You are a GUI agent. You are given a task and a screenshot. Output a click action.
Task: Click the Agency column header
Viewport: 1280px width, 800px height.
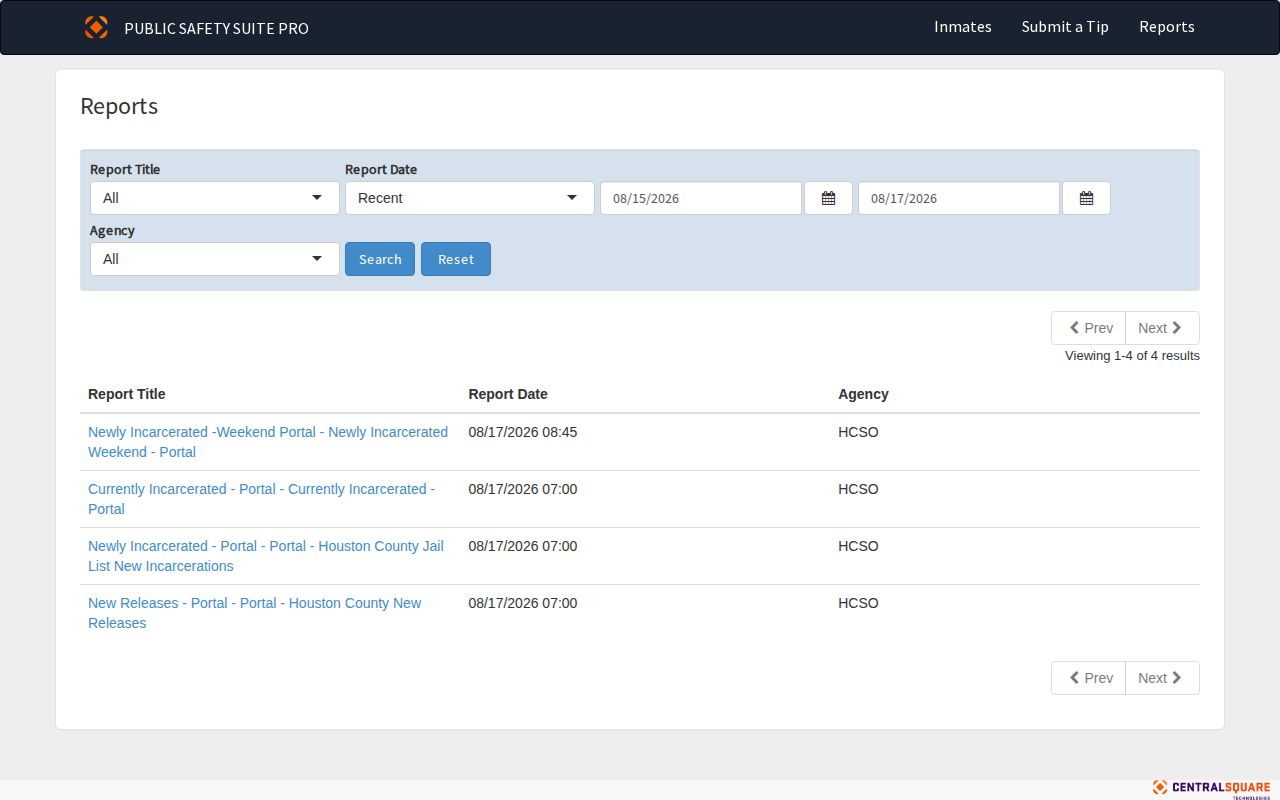[863, 394]
